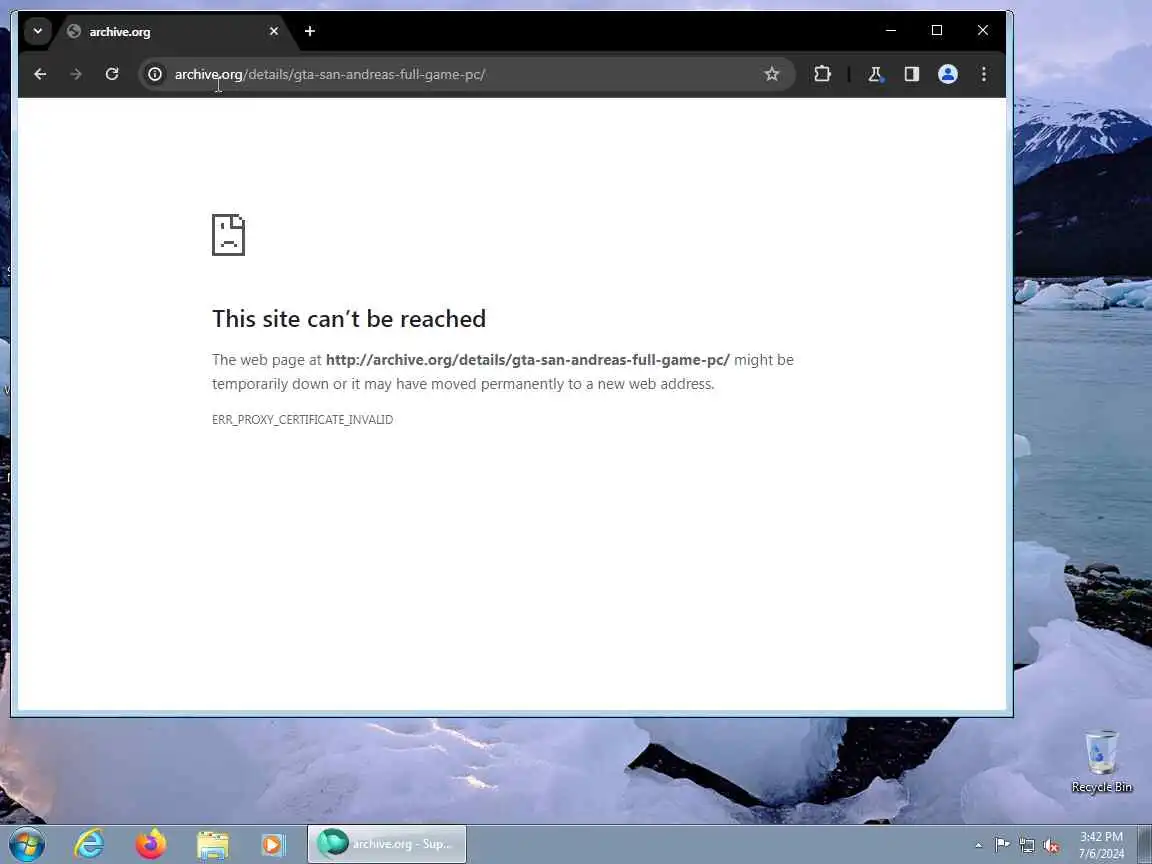Open Windows Explorer from taskbar
Image resolution: width=1152 pixels, height=864 pixels.
point(212,844)
